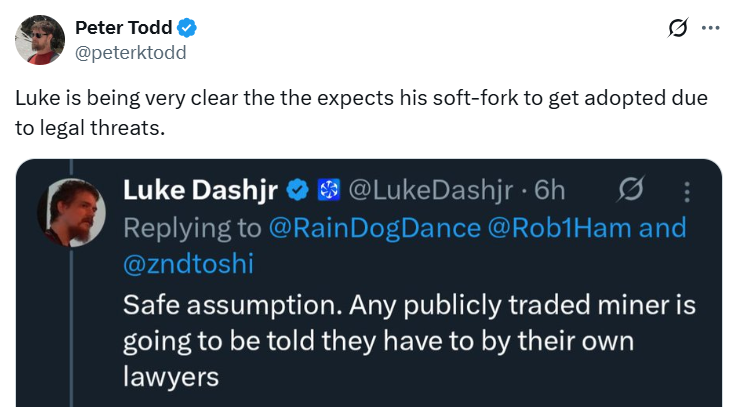The width and height of the screenshot is (738, 407).
Task: Click Peter Todd's profile avatar
Action: pyautogui.click(x=41, y=40)
